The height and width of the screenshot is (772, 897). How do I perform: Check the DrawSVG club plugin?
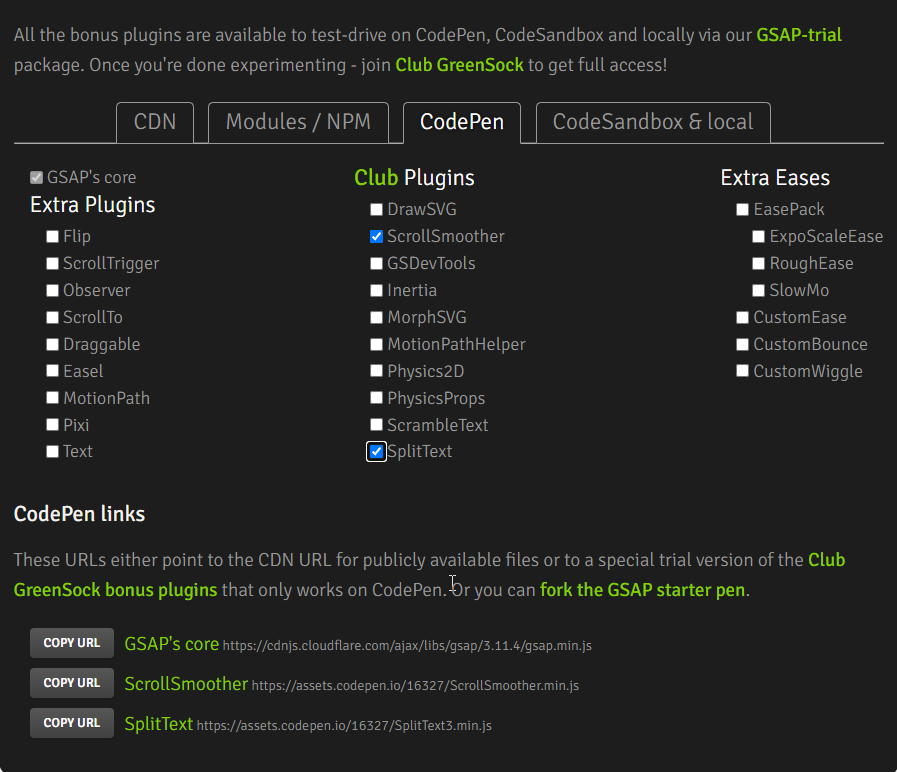coord(376,209)
